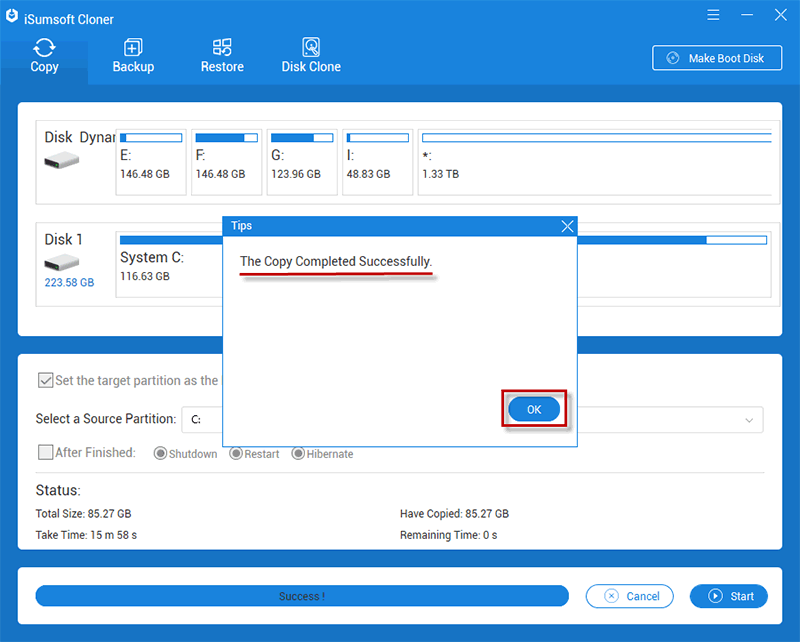The width and height of the screenshot is (800, 642).
Task: Click the Total Size 85.27 GB text
Action: coord(83,514)
